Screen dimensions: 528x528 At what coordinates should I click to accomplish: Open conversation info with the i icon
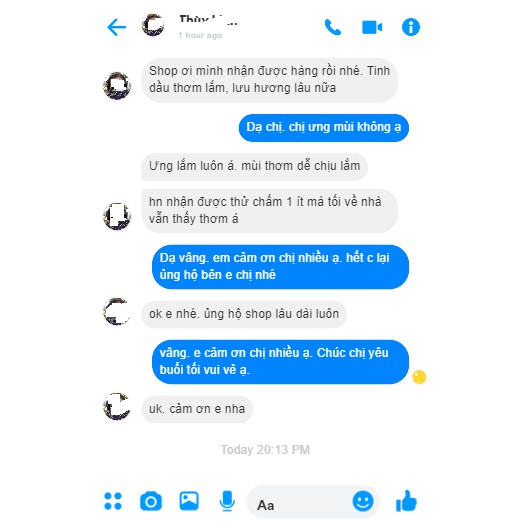411,27
